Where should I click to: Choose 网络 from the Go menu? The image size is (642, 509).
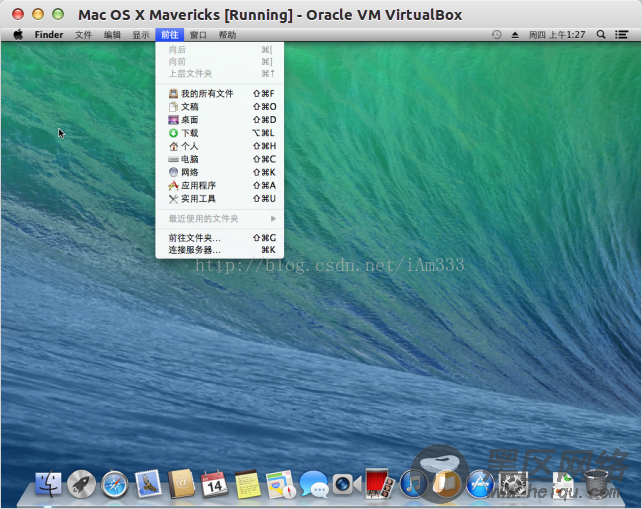point(220,172)
